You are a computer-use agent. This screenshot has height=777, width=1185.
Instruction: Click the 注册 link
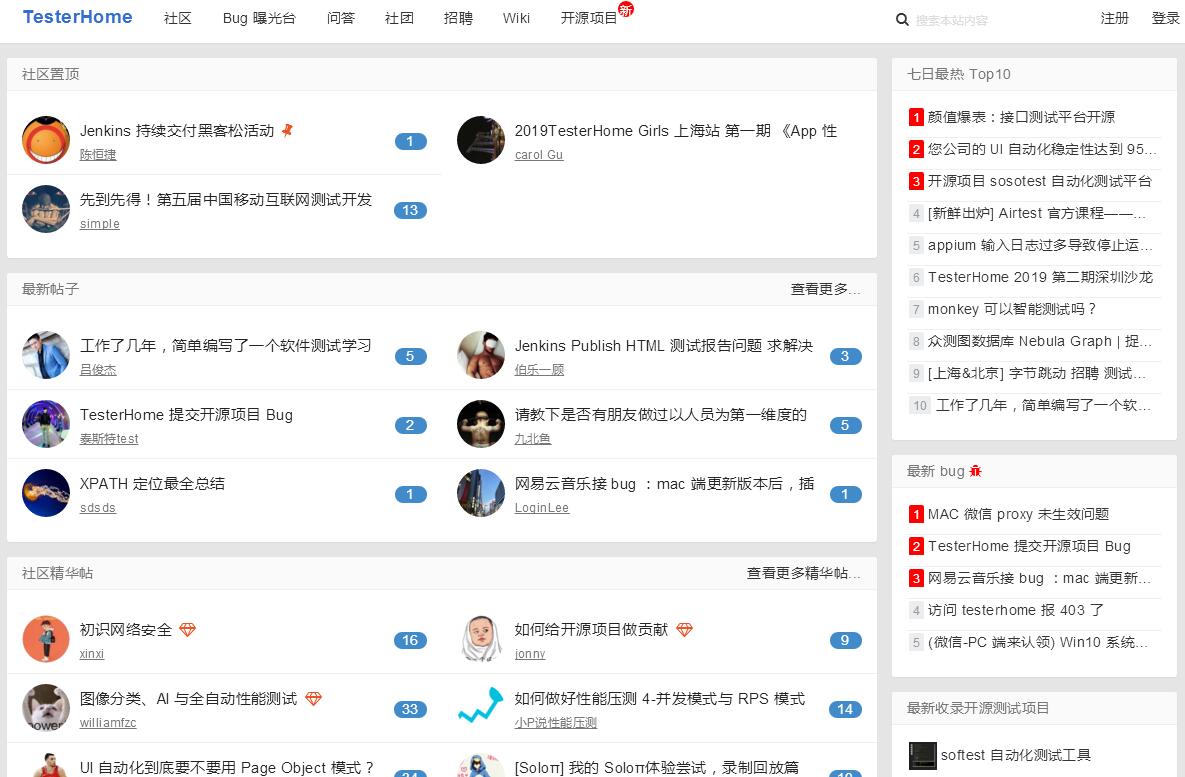click(1114, 18)
